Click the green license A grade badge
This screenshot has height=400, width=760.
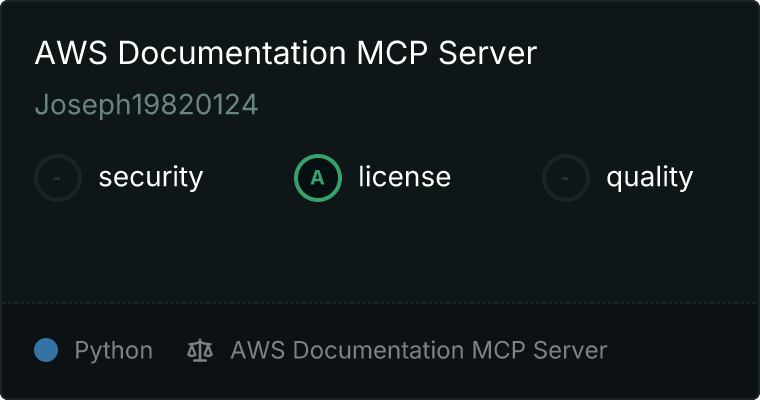(318, 178)
